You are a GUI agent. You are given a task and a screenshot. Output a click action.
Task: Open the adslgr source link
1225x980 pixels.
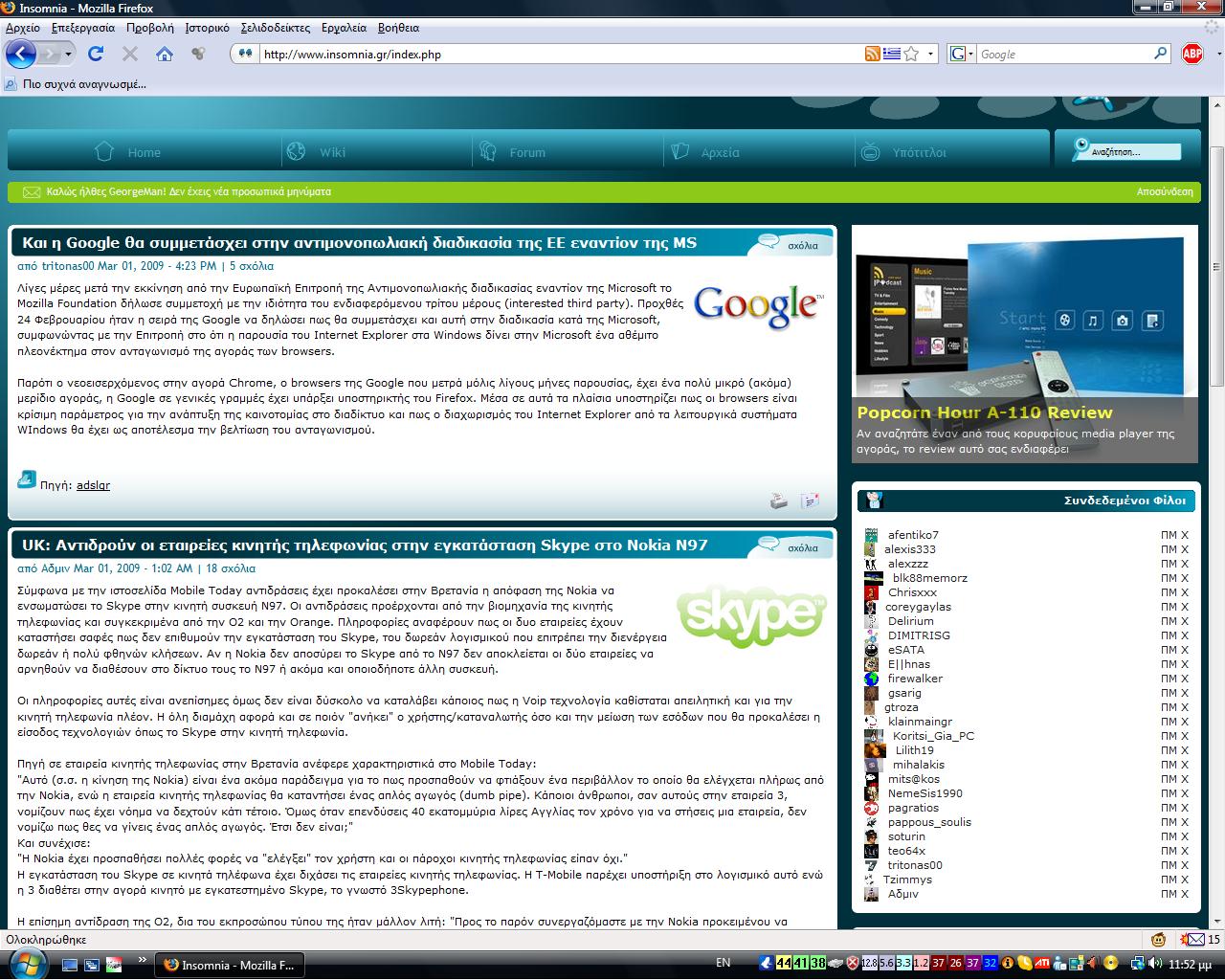(x=93, y=485)
